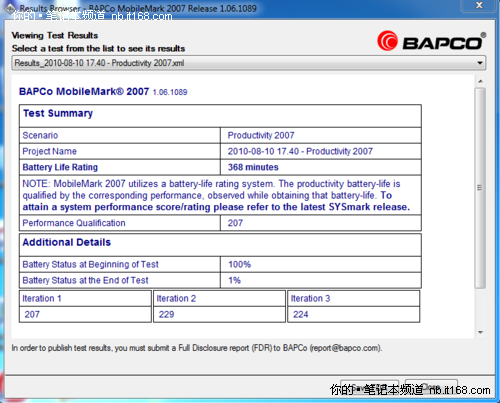Click the scroll up arrow

(480, 81)
